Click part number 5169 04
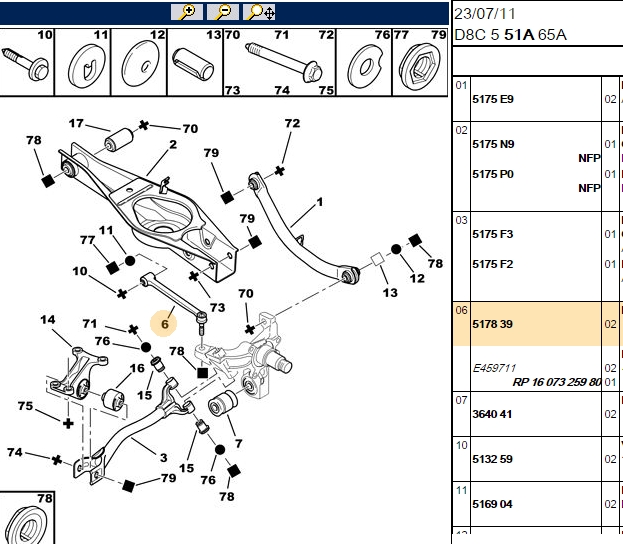Viewport: 623px width, 544px height. (492, 504)
